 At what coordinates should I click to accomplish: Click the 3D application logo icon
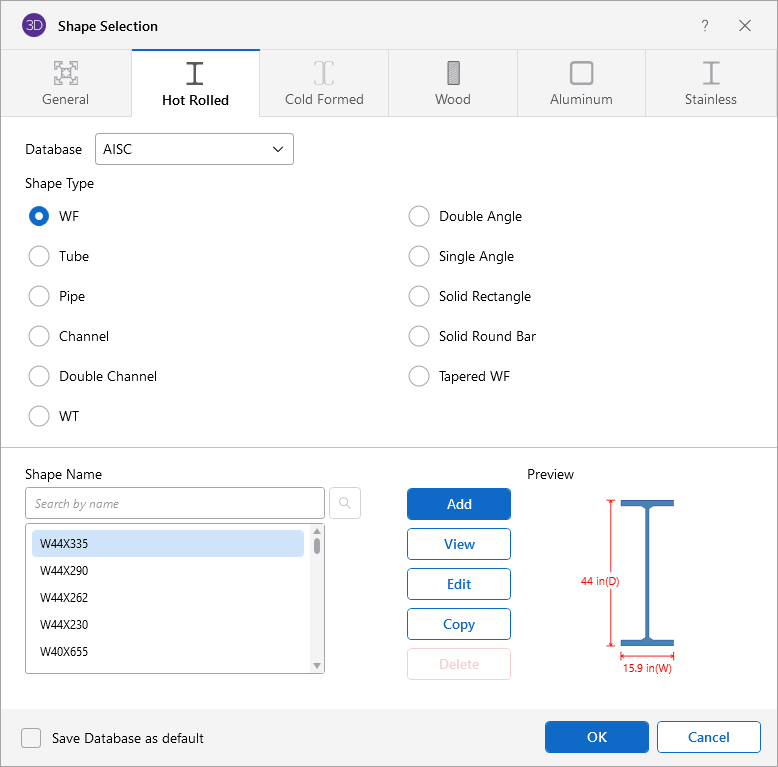click(x=33, y=26)
